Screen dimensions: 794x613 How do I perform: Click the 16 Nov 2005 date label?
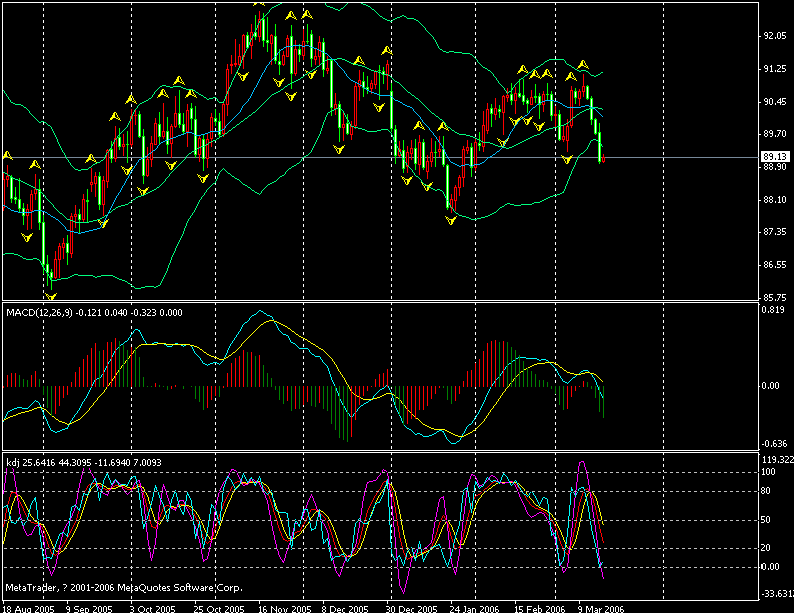[x=284, y=606]
